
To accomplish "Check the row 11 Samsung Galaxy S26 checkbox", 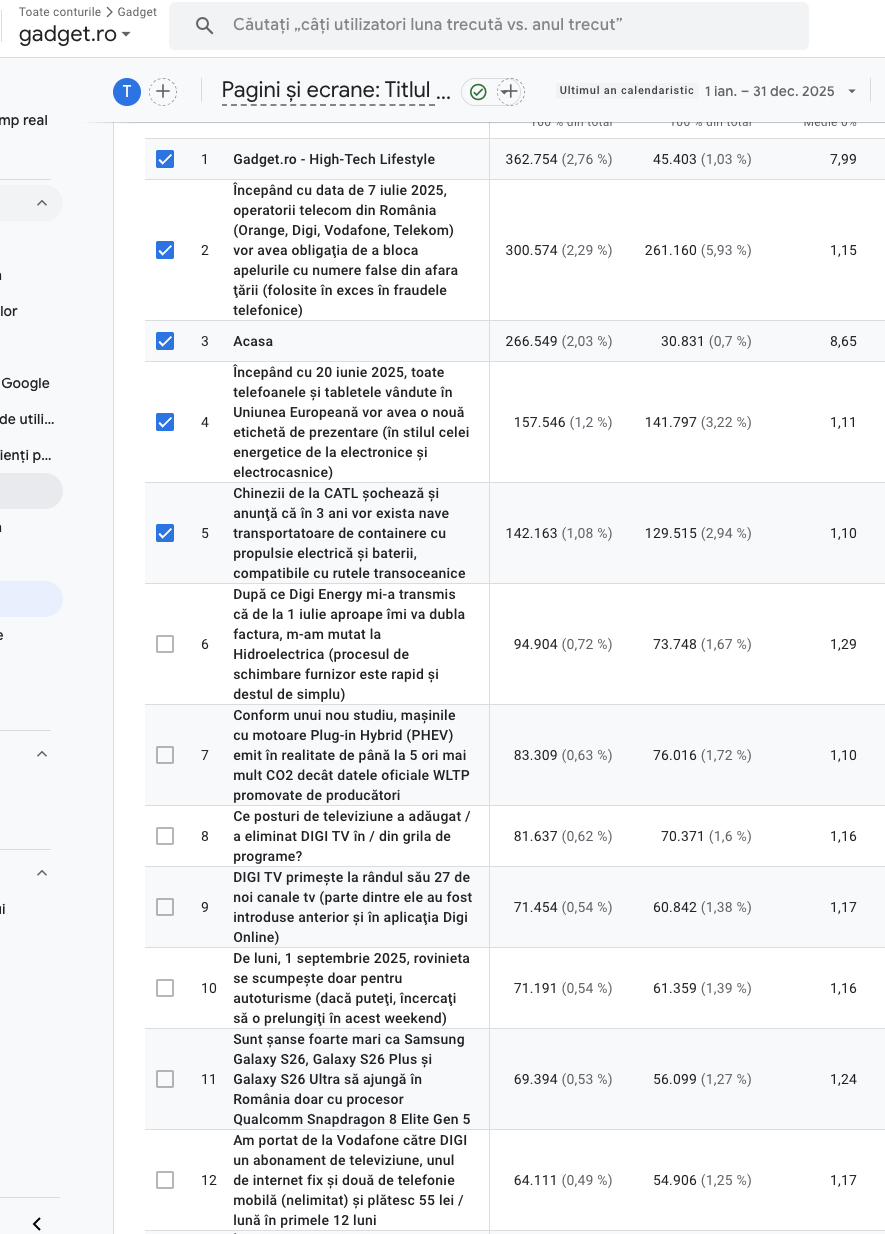I will (165, 1079).
